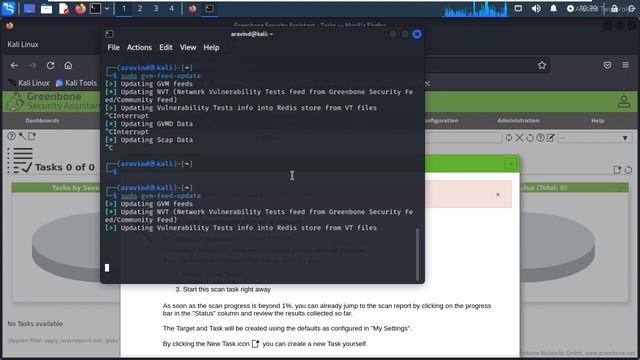Open the terminal Actions menu
640x360 pixels.
139,47
